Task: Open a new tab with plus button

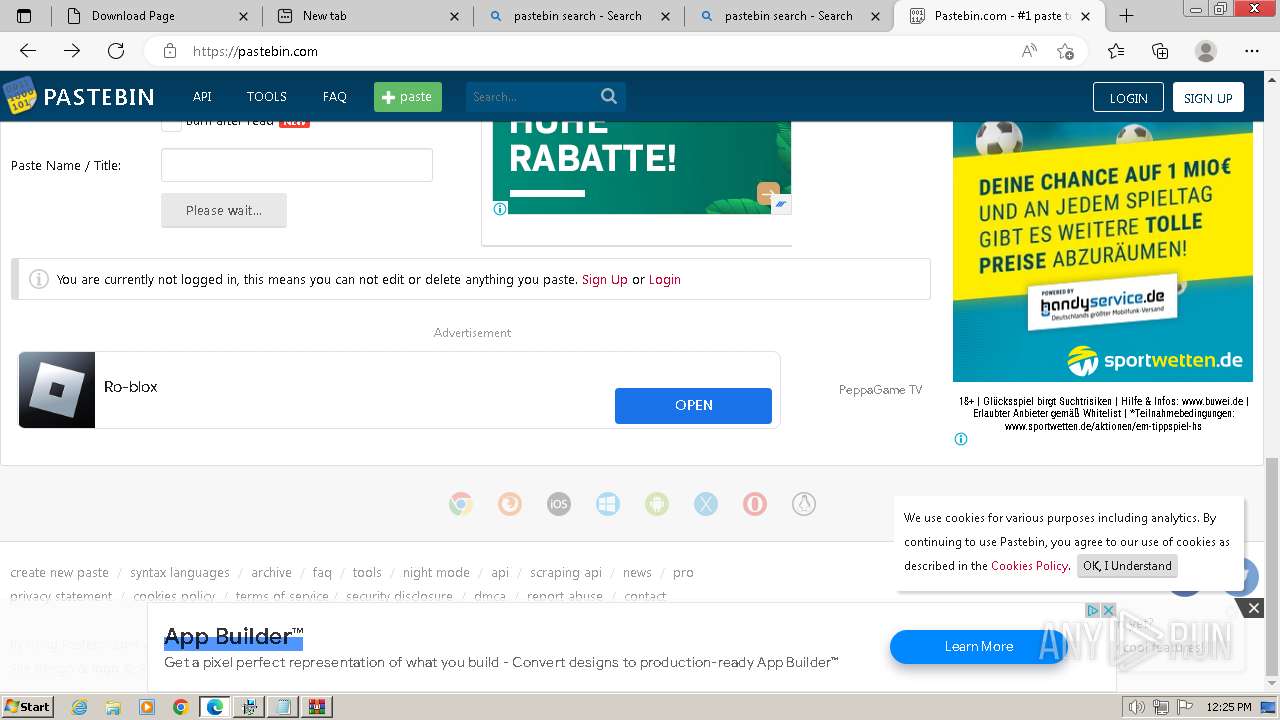Action: 1126,16
